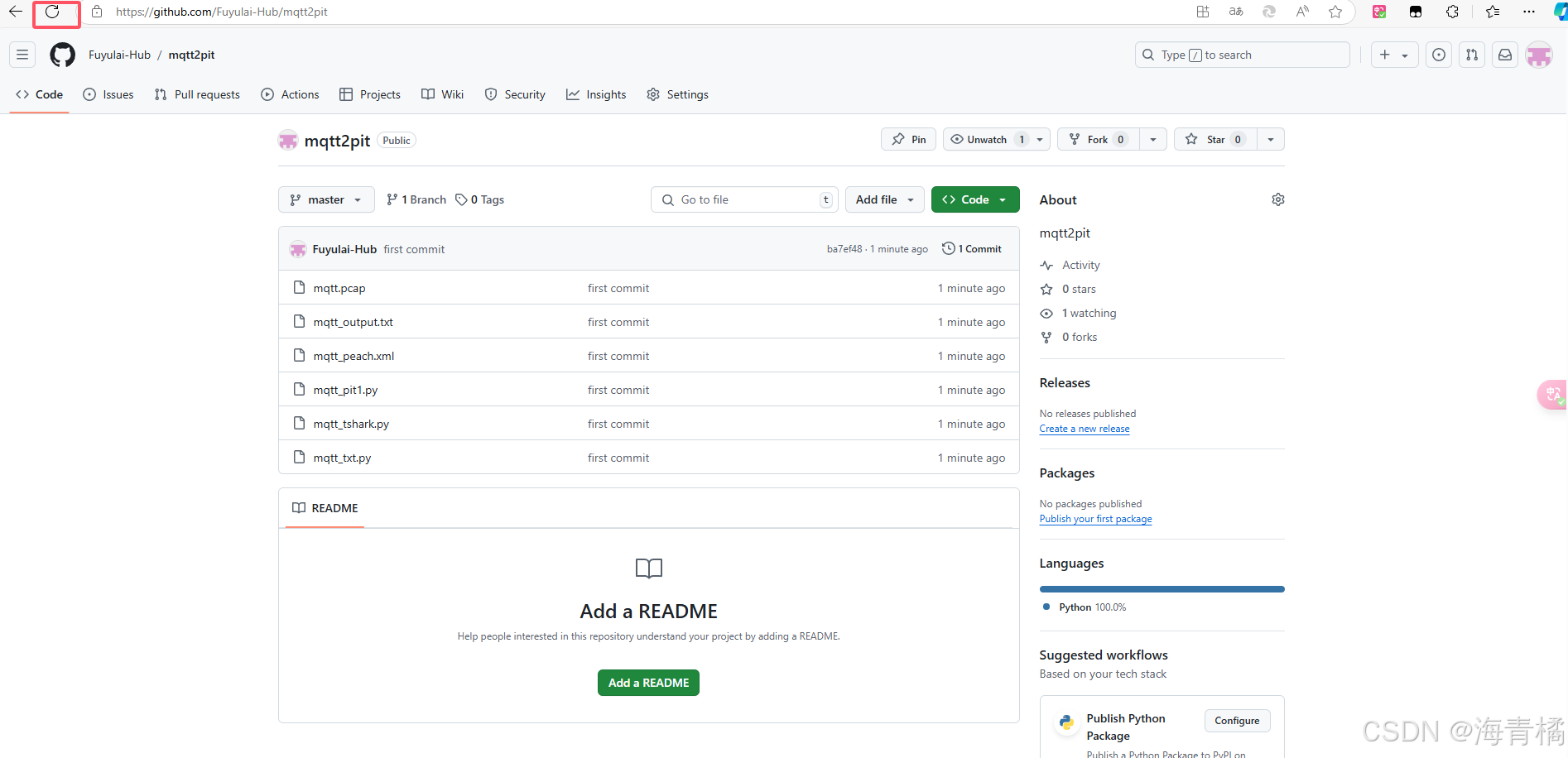The height and width of the screenshot is (758, 1568).
Task: Open file mqtt_pit1.py
Action: tap(345, 390)
